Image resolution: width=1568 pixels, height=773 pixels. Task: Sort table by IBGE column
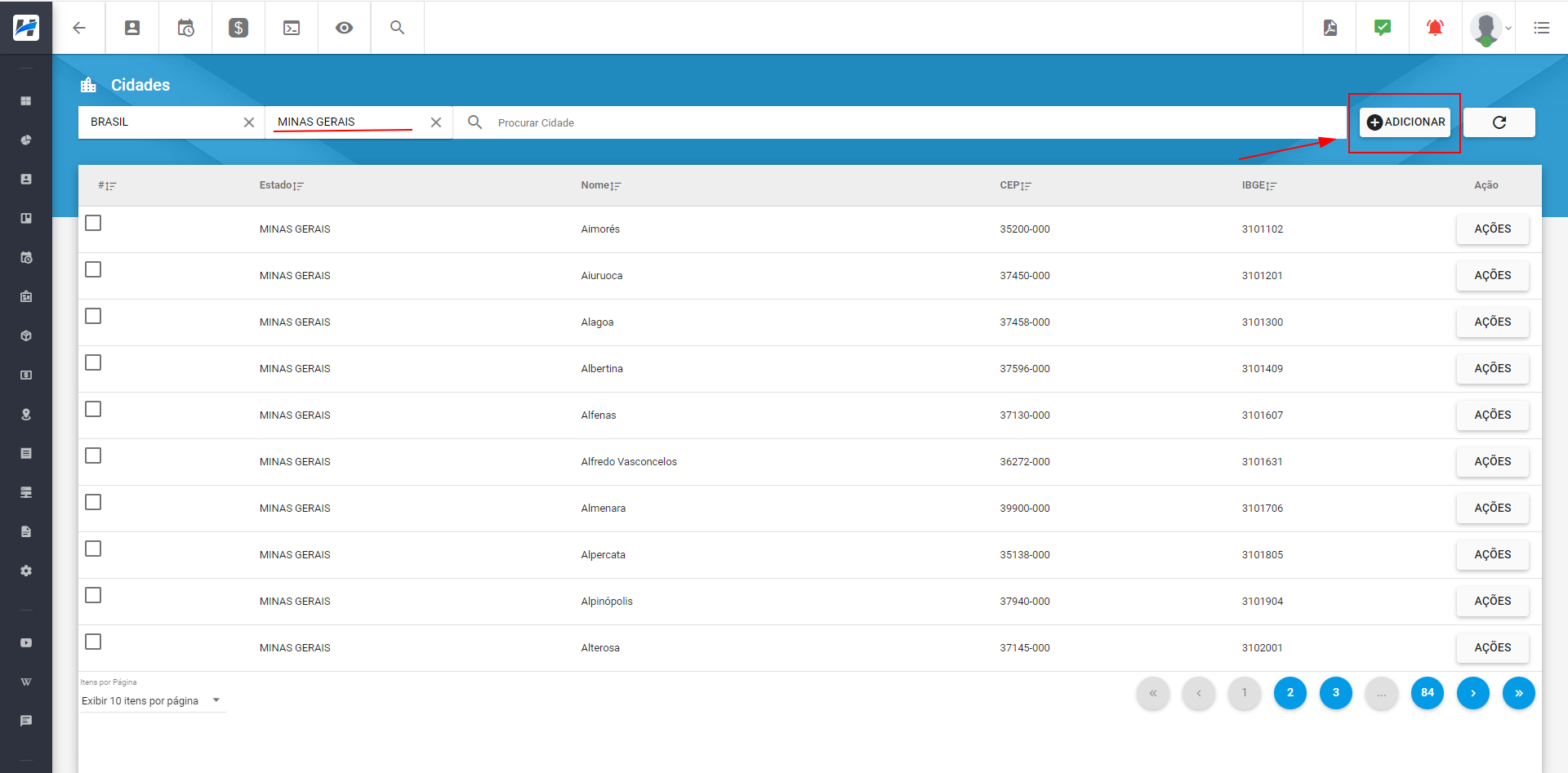tap(1259, 186)
